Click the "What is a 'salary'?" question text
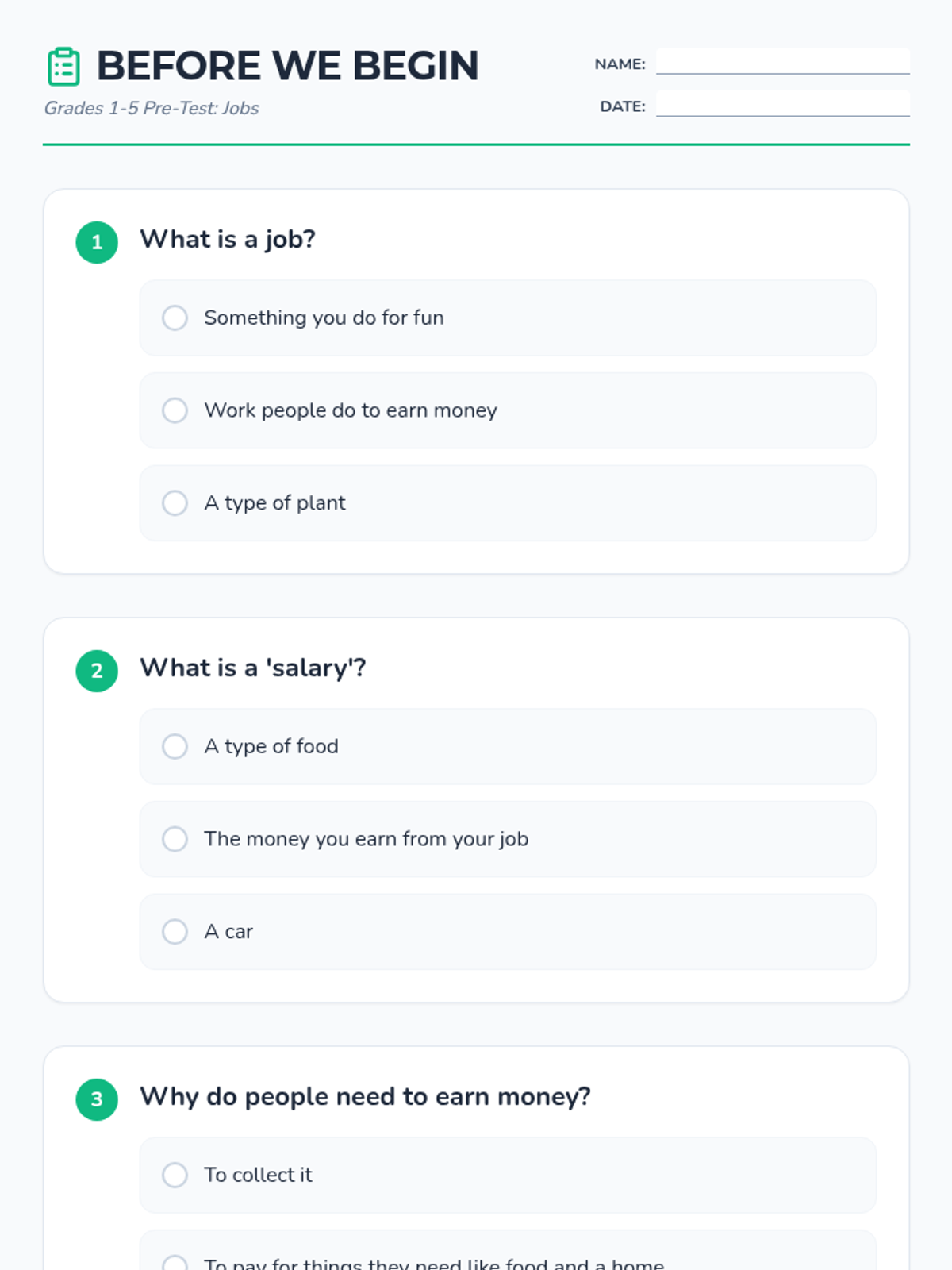The height and width of the screenshot is (1270, 952). tap(253, 668)
